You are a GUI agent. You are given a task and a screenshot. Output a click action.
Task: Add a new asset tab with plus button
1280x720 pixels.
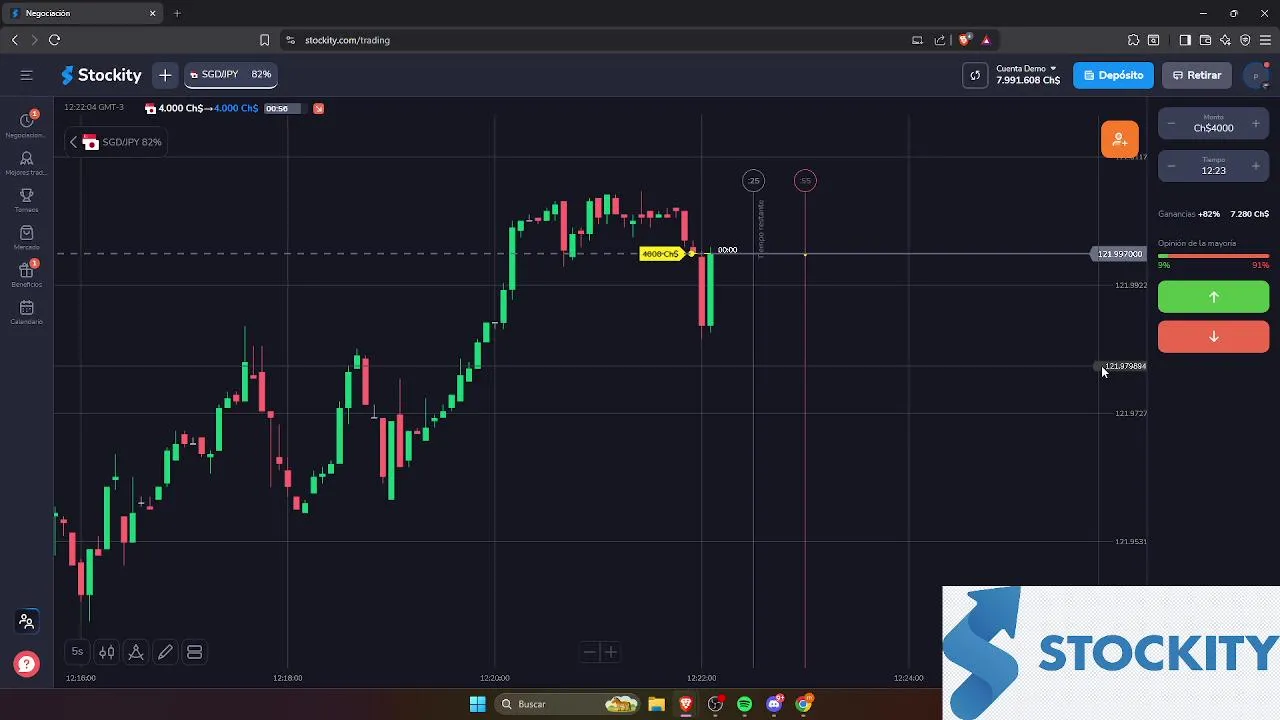[x=165, y=75]
